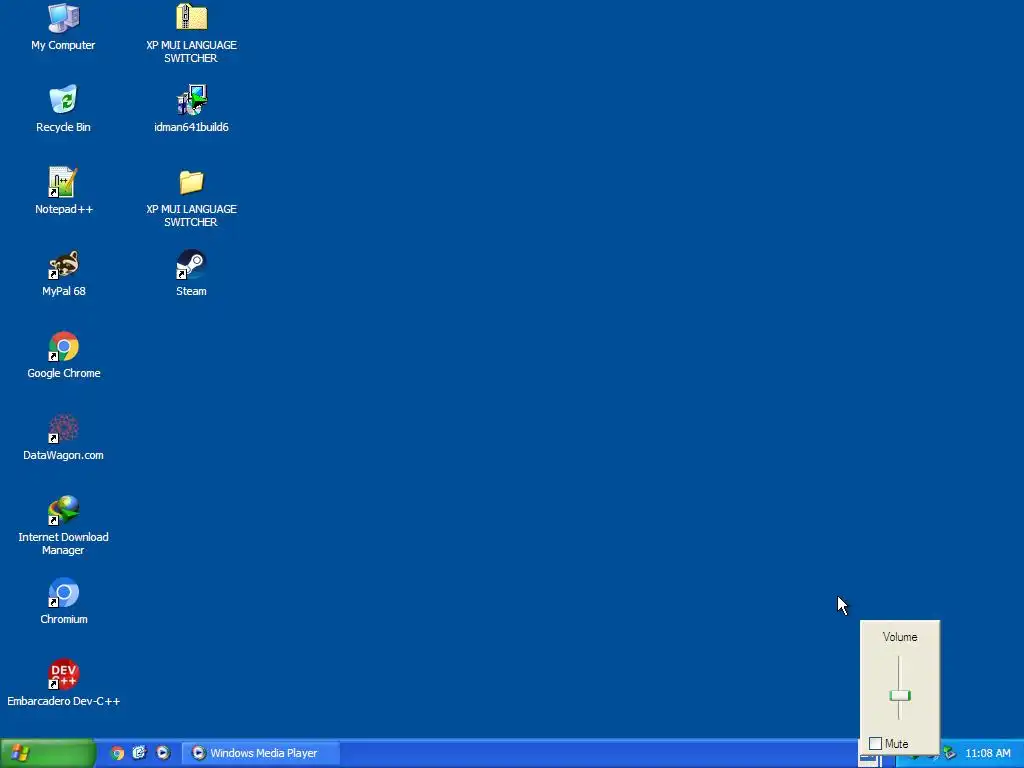Select the Google Chrome desktop shortcut
The width and height of the screenshot is (1024, 768).
pos(63,355)
